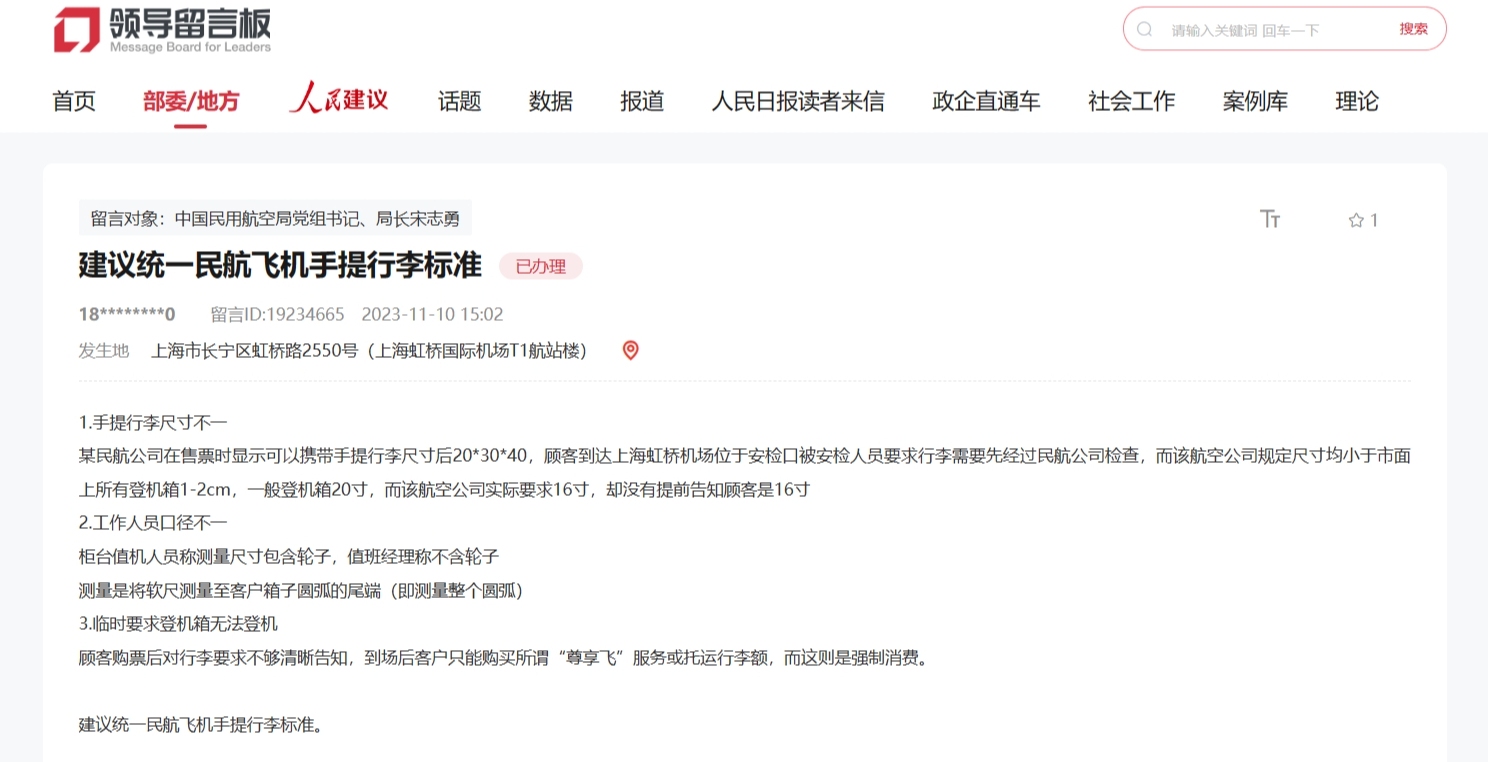Go to 案例库 page
Image resolution: width=1488 pixels, height=762 pixels.
(x=1255, y=101)
